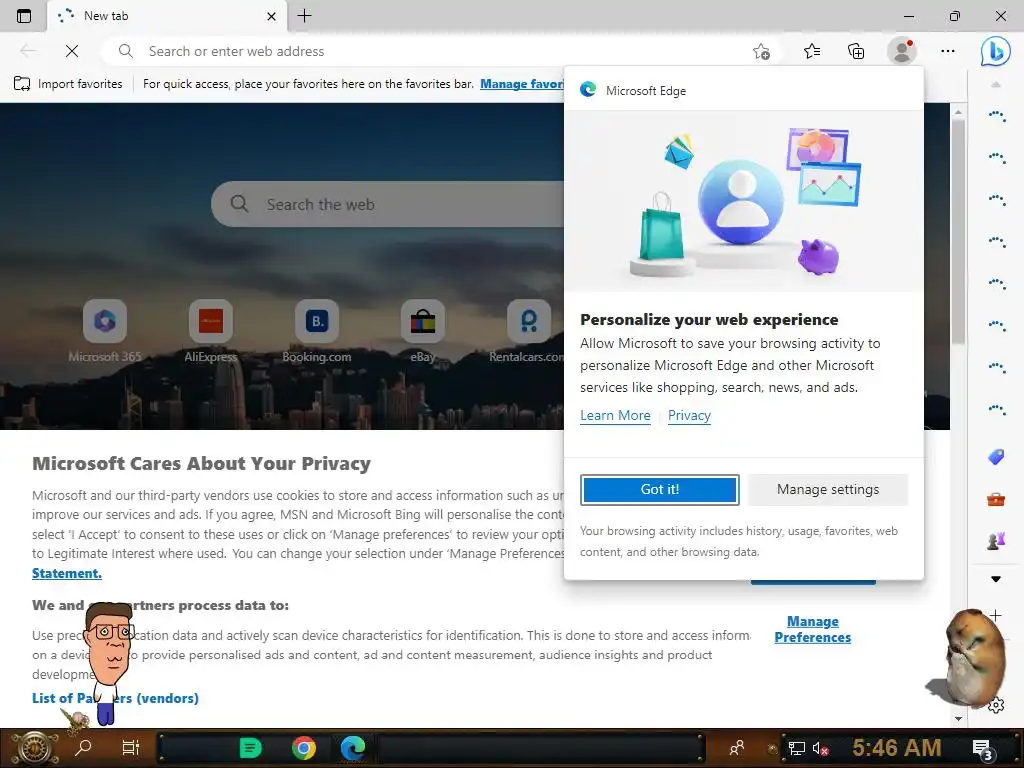
Task: Click the page vertical scrollbar thumb
Action: [958, 232]
